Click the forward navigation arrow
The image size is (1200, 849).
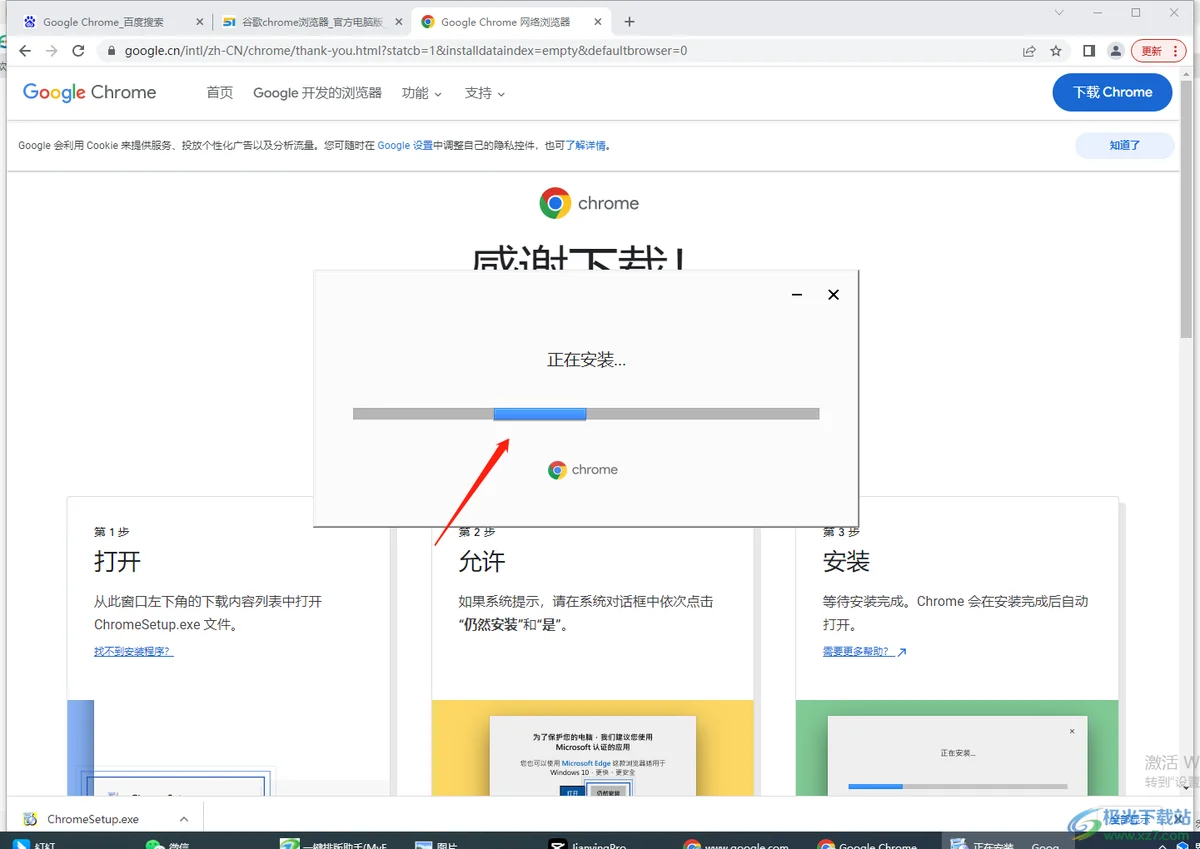coord(52,51)
